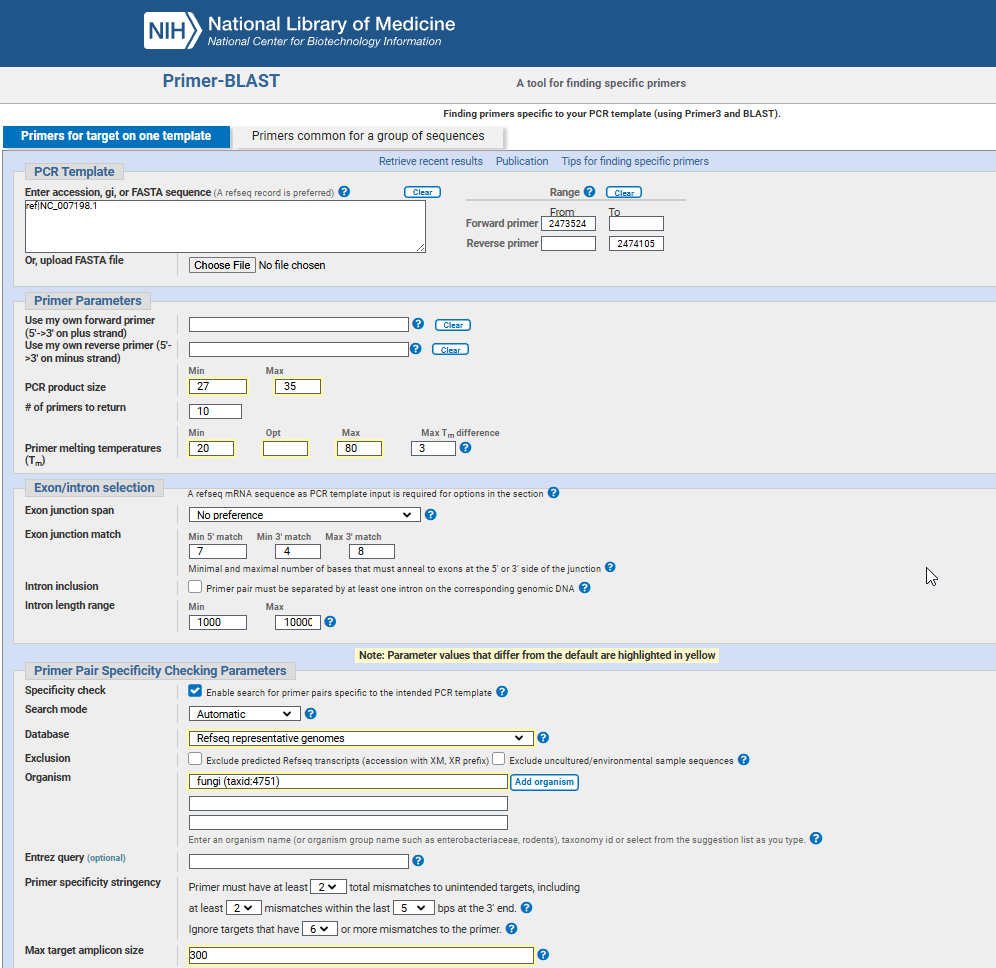
Task: Open the Exon junction span dropdown
Action: click(304, 514)
